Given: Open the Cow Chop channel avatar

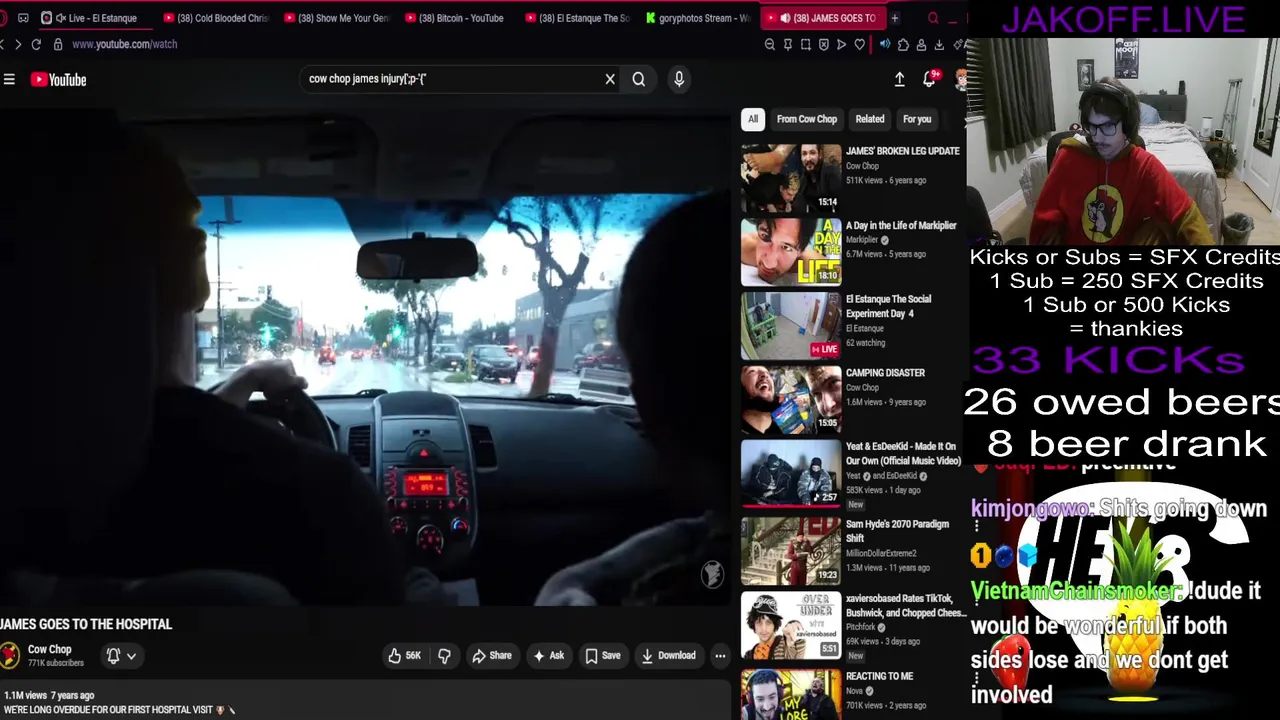Looking at the screenshot, I should coord(10,656).
